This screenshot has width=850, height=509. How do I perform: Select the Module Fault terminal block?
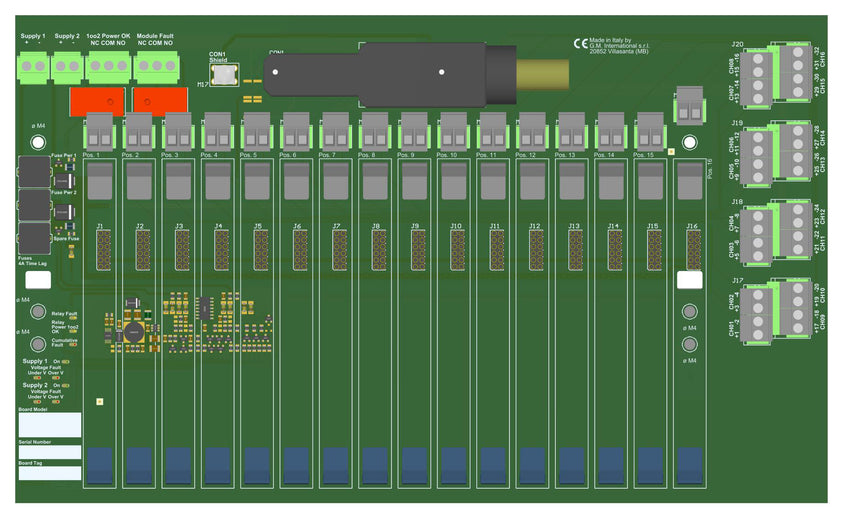click(155, 66)
